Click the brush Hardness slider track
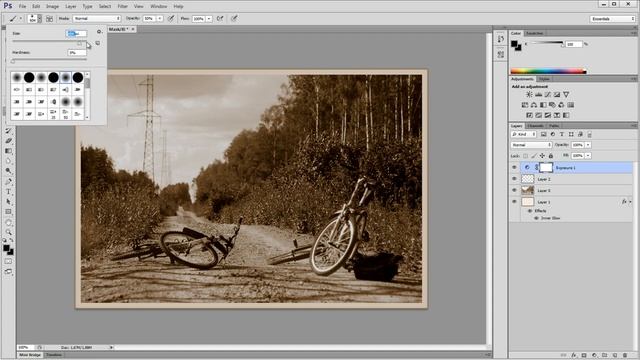This screenshot has width=640, height=360. [x=49, y=60]
